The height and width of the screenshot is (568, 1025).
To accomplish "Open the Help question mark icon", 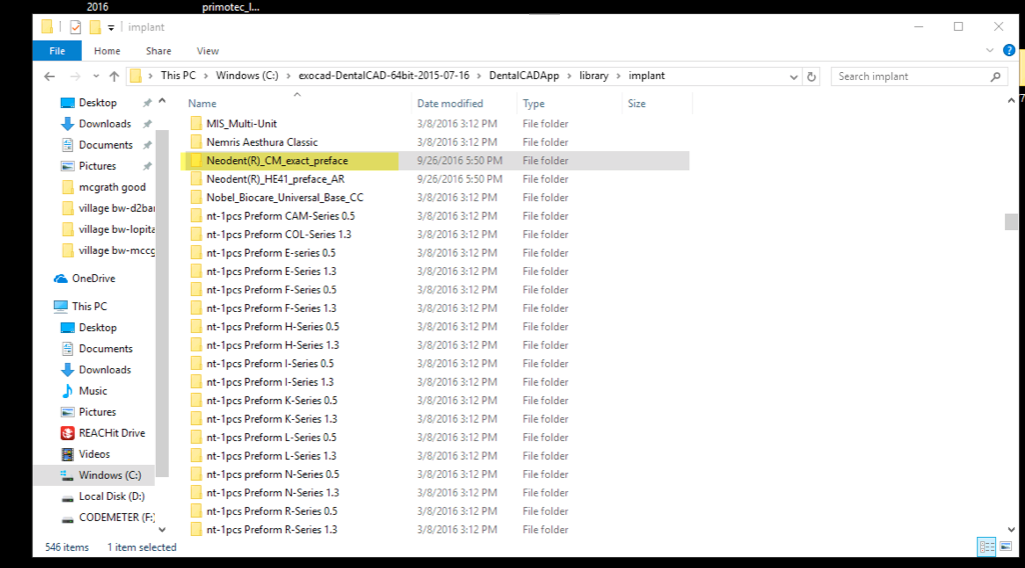I will 1009,50.
